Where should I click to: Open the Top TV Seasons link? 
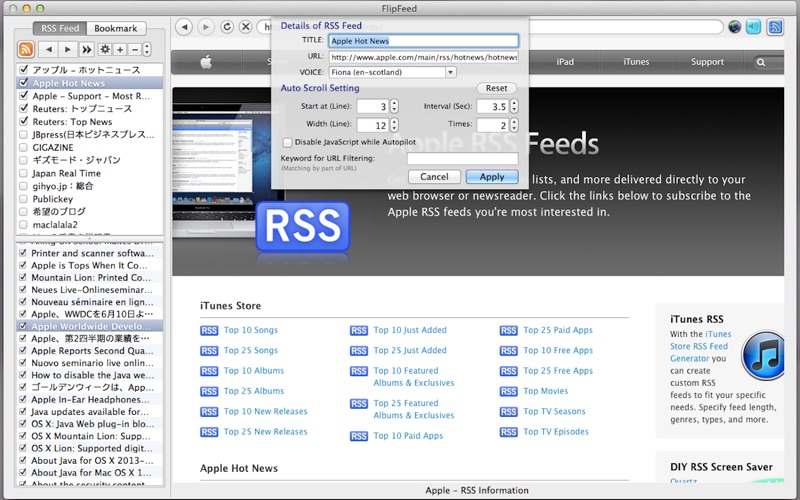[554, 411]
